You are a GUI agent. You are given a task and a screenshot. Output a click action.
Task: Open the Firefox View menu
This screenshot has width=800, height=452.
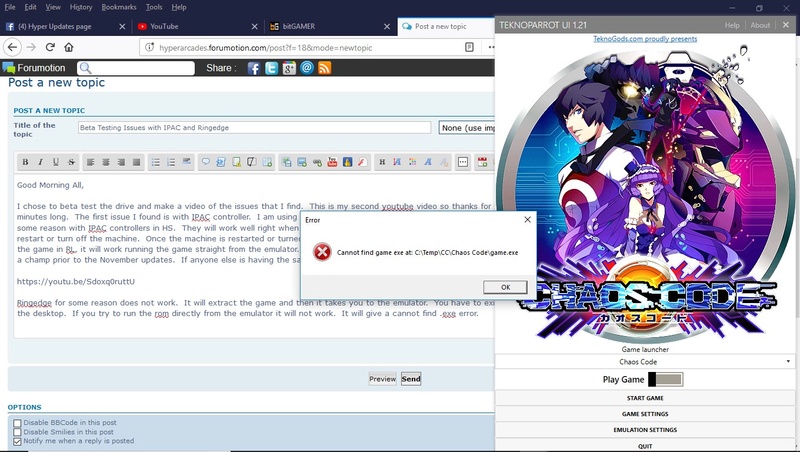tap(53, 7)
